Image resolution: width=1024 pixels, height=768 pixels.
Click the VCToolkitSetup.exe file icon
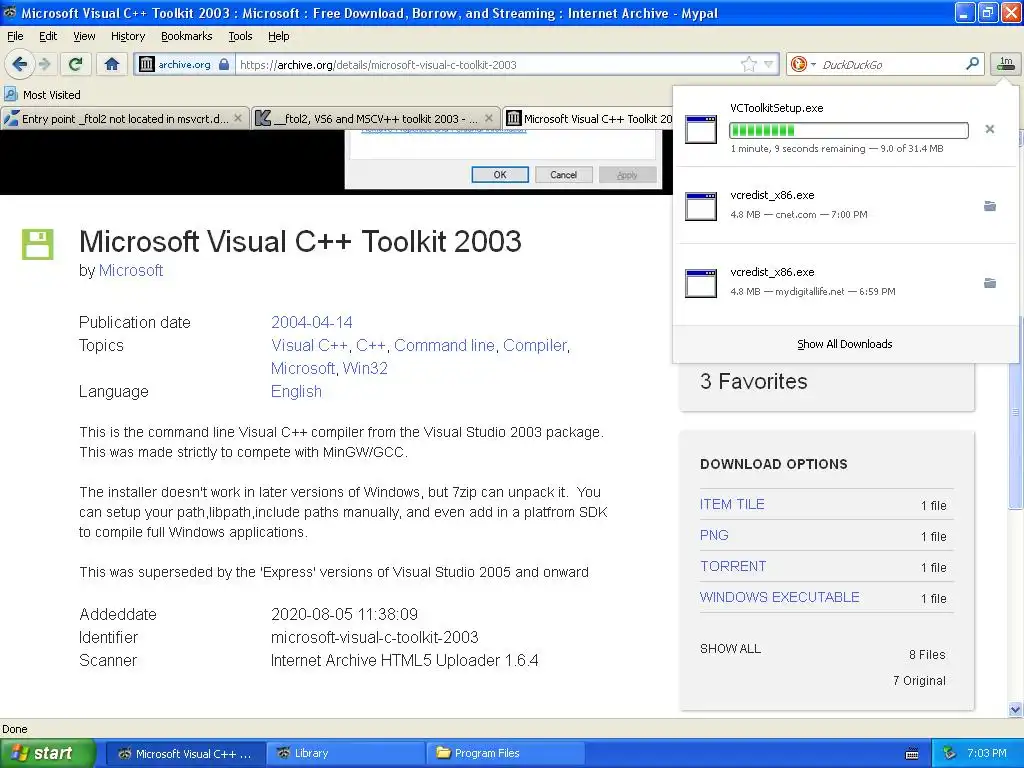[701, 129]
